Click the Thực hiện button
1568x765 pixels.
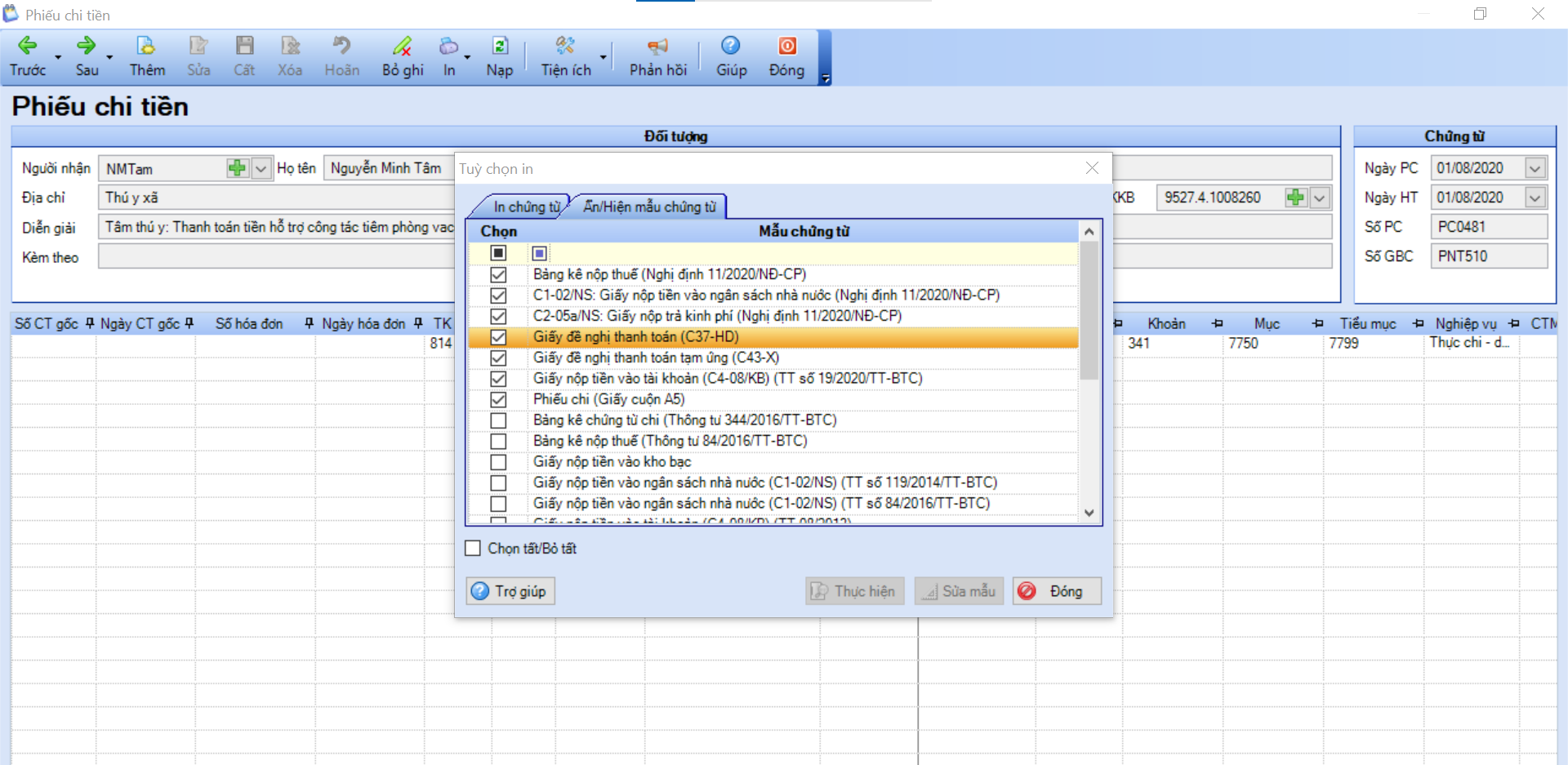854,591
